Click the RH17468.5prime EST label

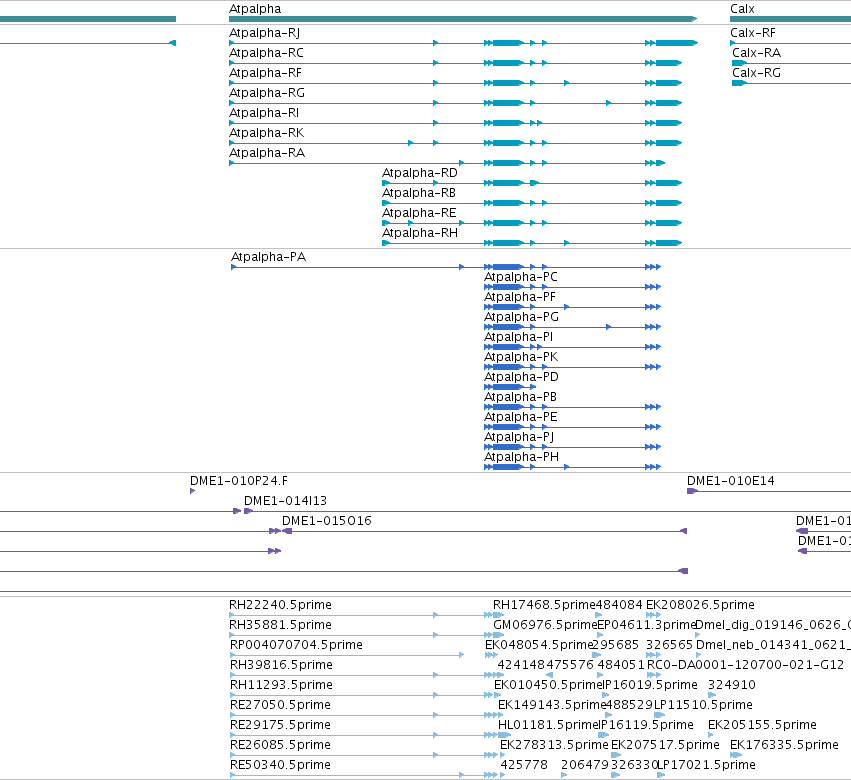544,605
